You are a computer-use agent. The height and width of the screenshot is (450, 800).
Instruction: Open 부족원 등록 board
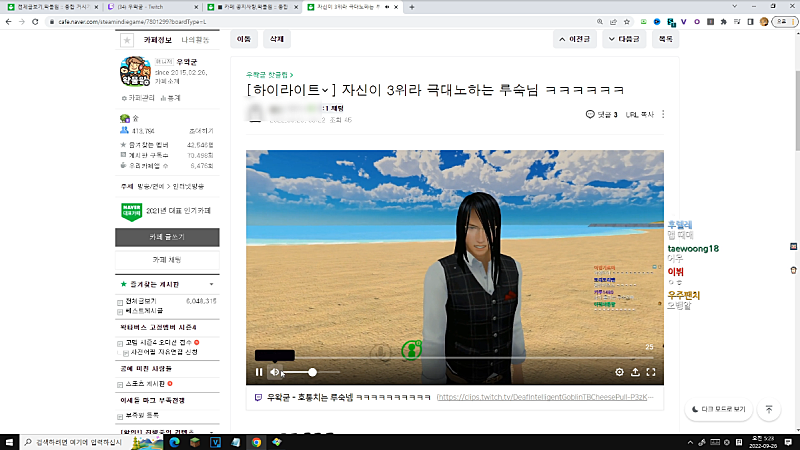142,415
